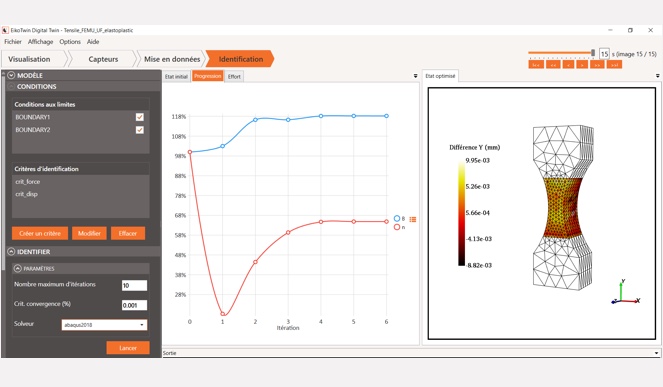Image resolution: width=663 pixels, height=387 pixels.
Task: Click the Lancer button
Action: 128,348
